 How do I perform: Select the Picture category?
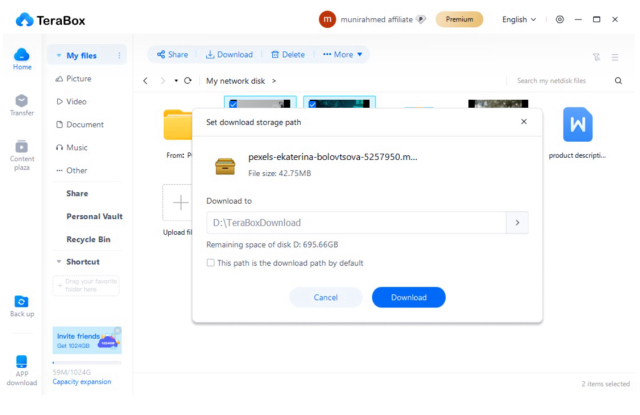click(x=73, y=78)
